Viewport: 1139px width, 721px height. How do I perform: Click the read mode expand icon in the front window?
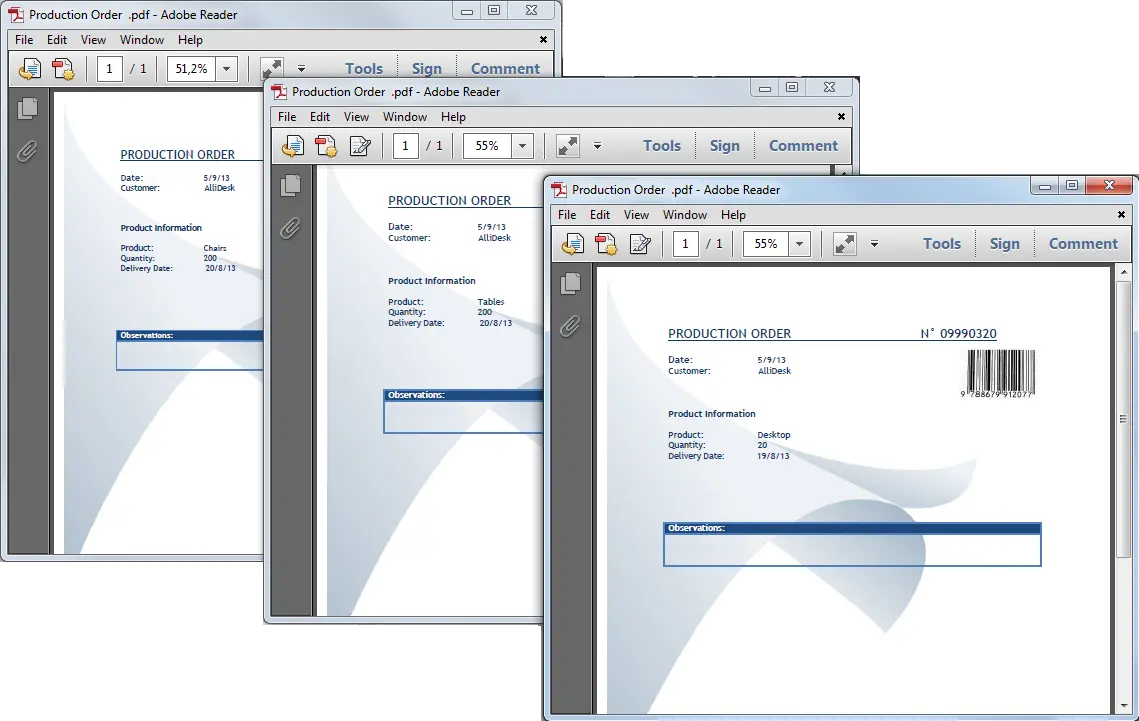point(844,244)
